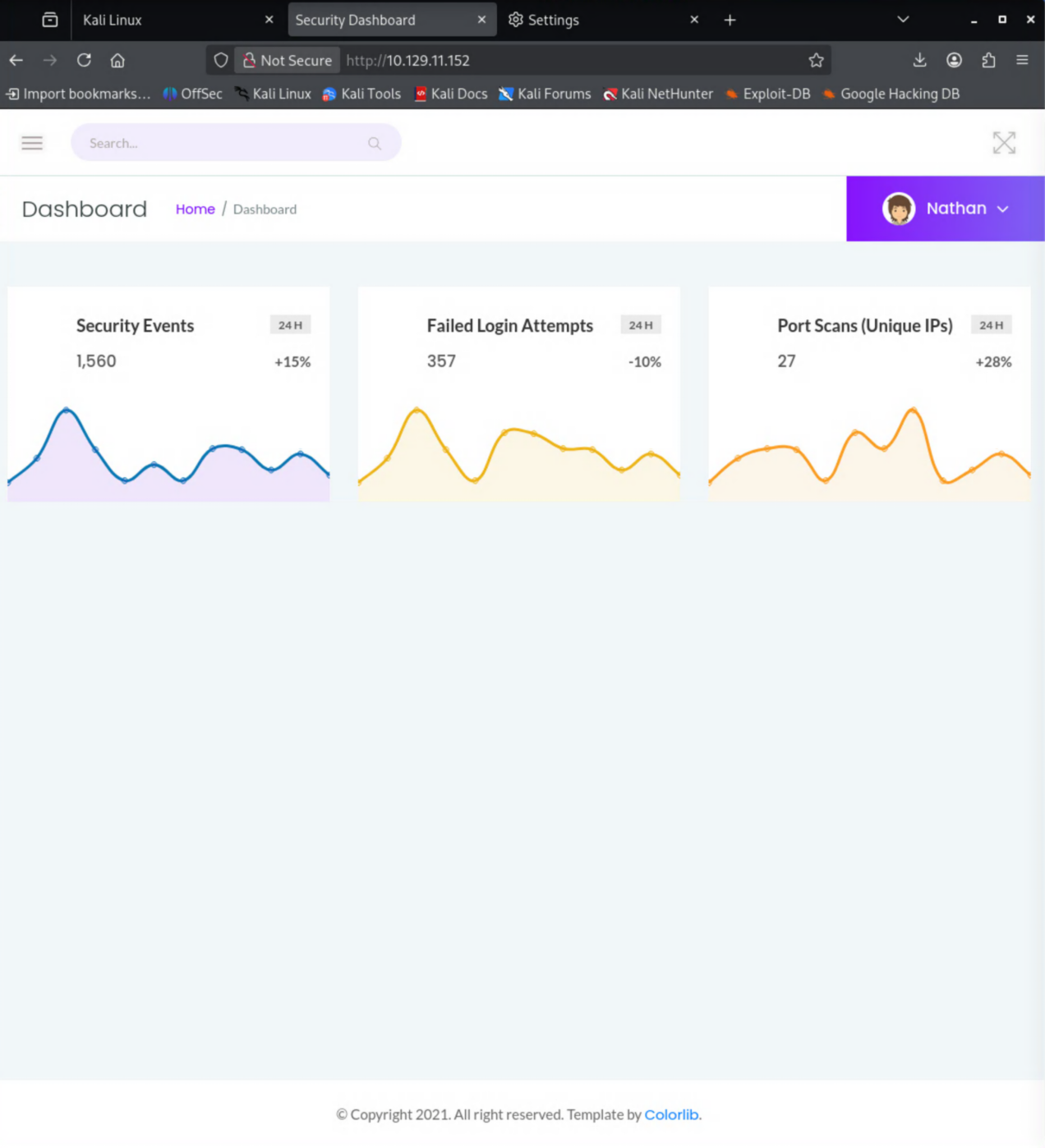The image size is (1045, 1148).
Task: Open the Kali Forums bookmark
Action: coord(545,94)
